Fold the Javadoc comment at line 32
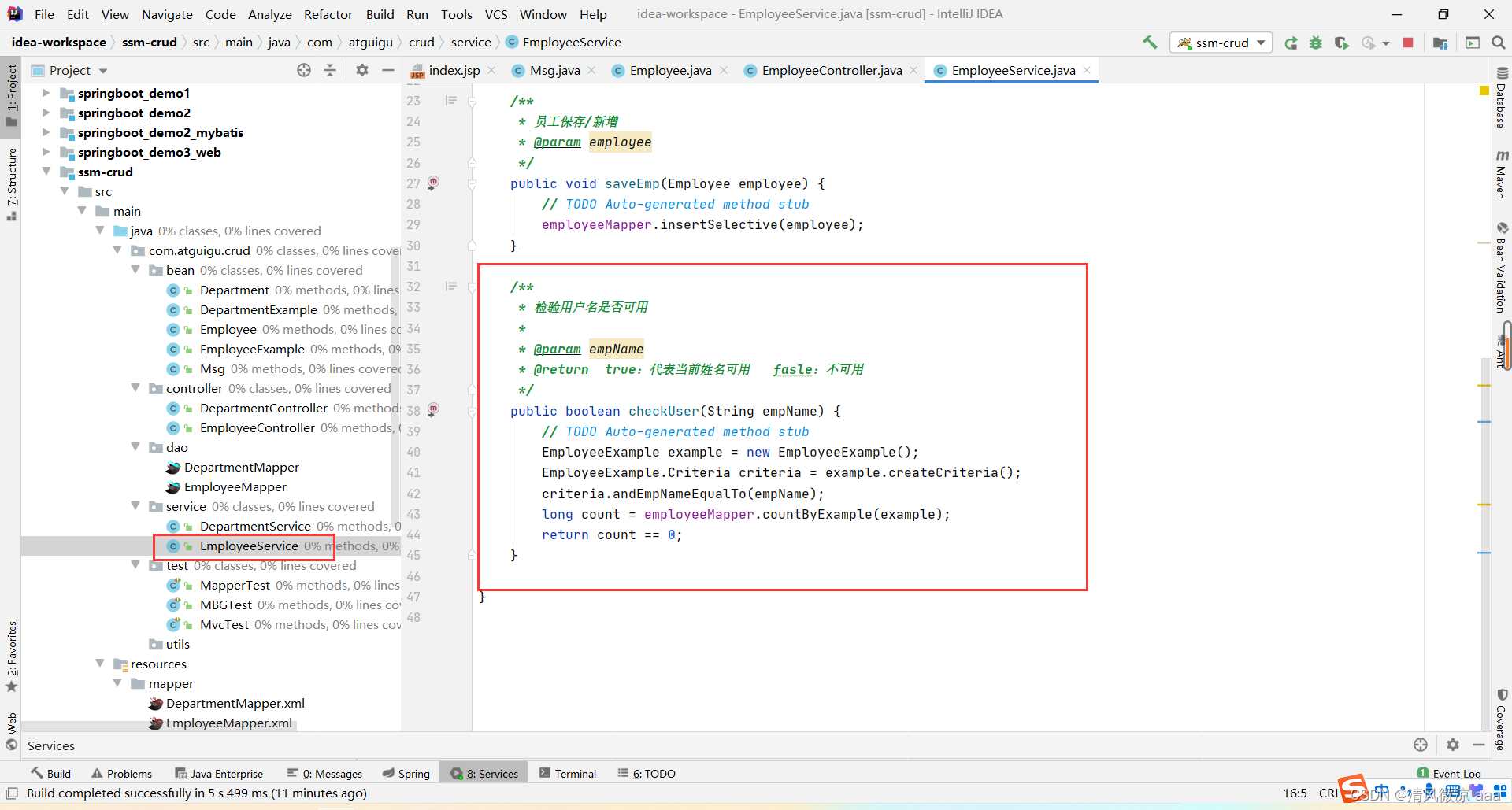 coord(472,287)
